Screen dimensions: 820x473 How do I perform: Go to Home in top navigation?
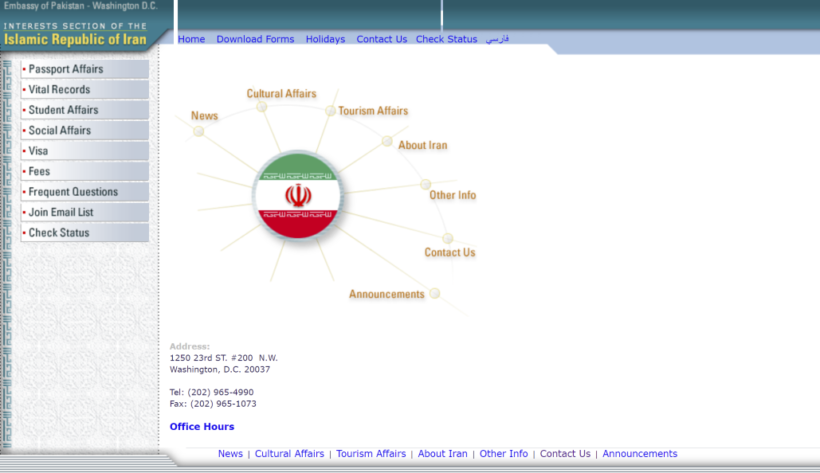[x=191, y=39]
